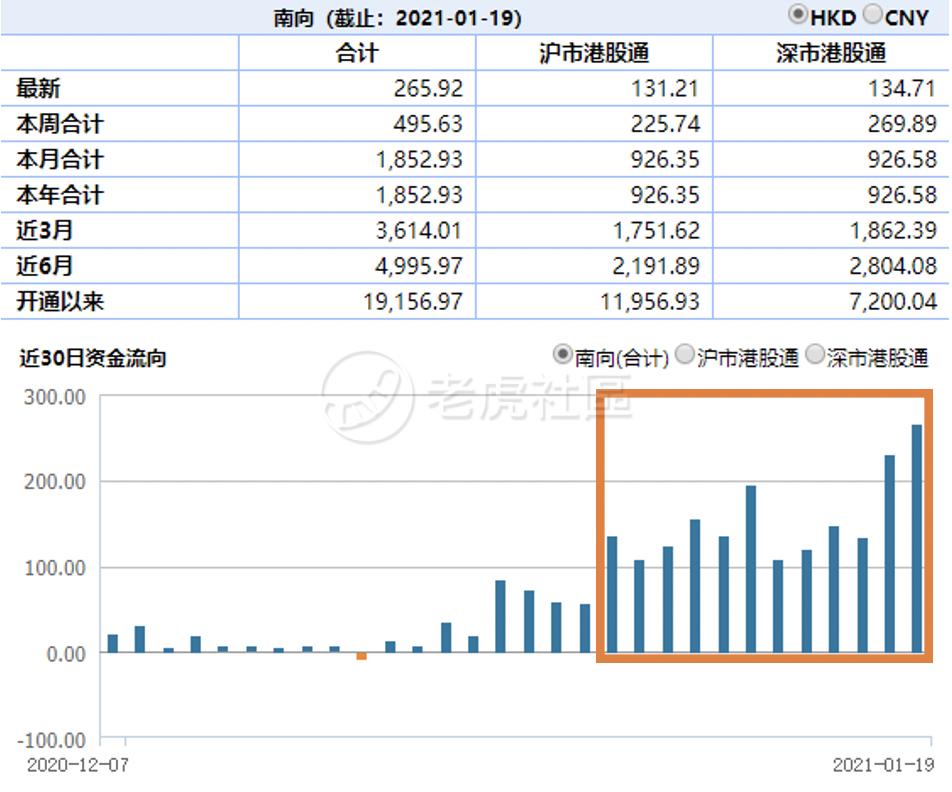This screenshot has width=952, height=792.
Task: Click the 3,614.01 value cell
Action: tap(419, 231)
